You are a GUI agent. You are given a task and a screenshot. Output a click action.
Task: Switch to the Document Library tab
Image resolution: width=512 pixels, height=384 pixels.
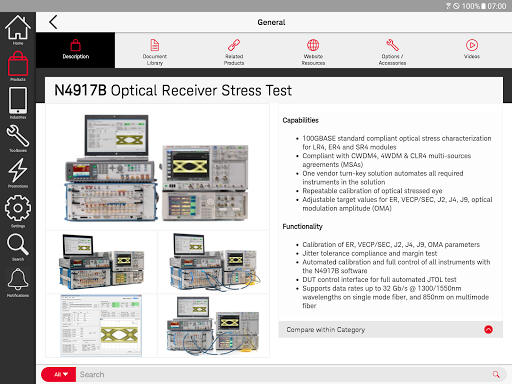click(155, 51)
